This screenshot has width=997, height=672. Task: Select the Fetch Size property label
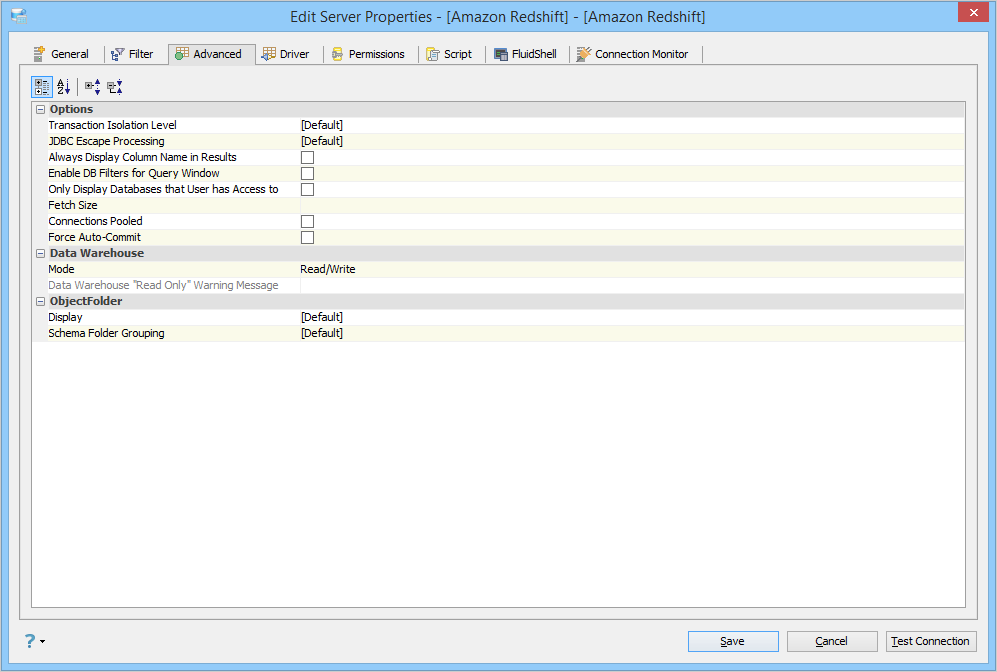[72, 205]
